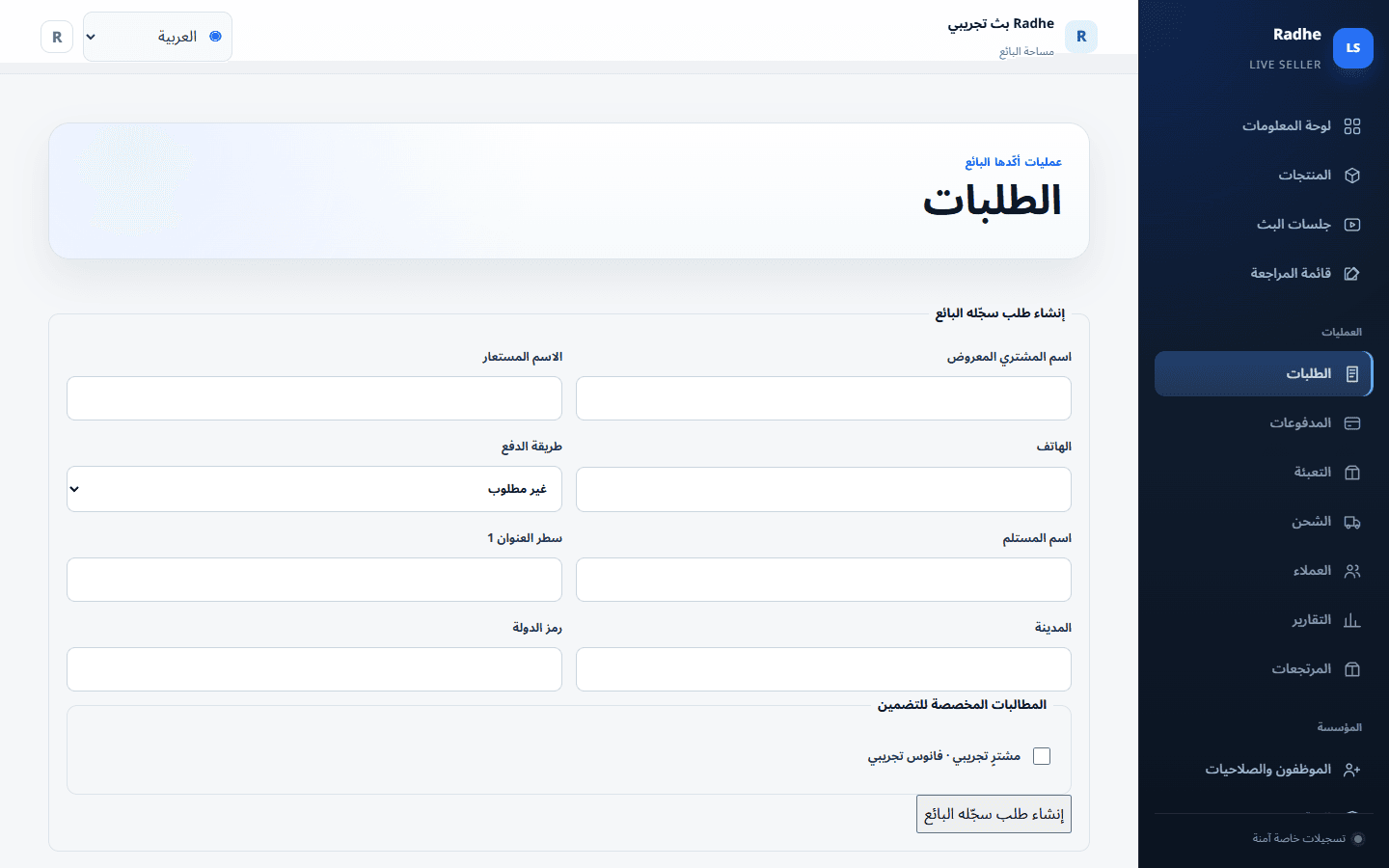Click the تسجيلات خاصة آمنة status text
Screen dimensions: 1389x868
tap(1298, 839)
